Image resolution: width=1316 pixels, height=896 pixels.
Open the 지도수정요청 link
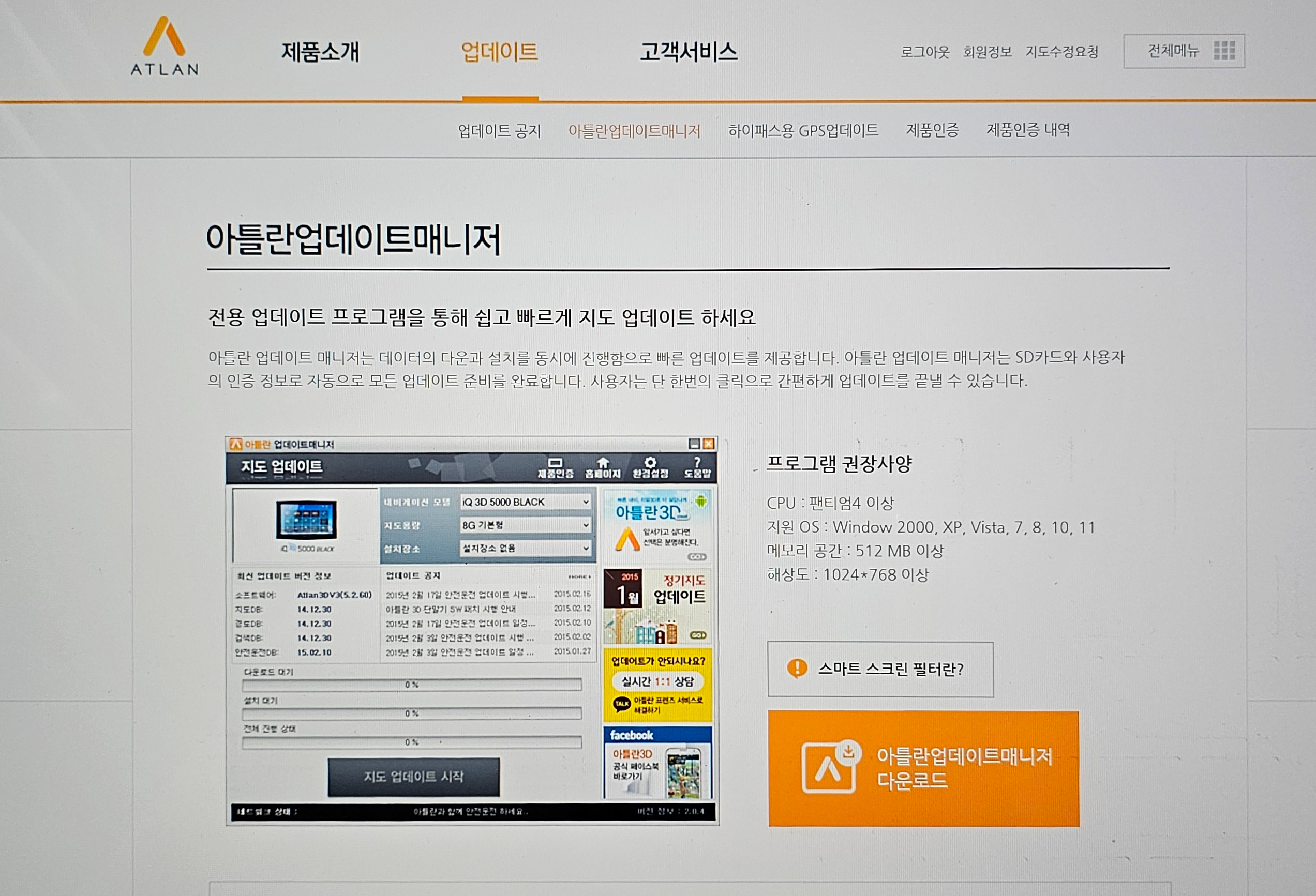(x=1061, y=52)
